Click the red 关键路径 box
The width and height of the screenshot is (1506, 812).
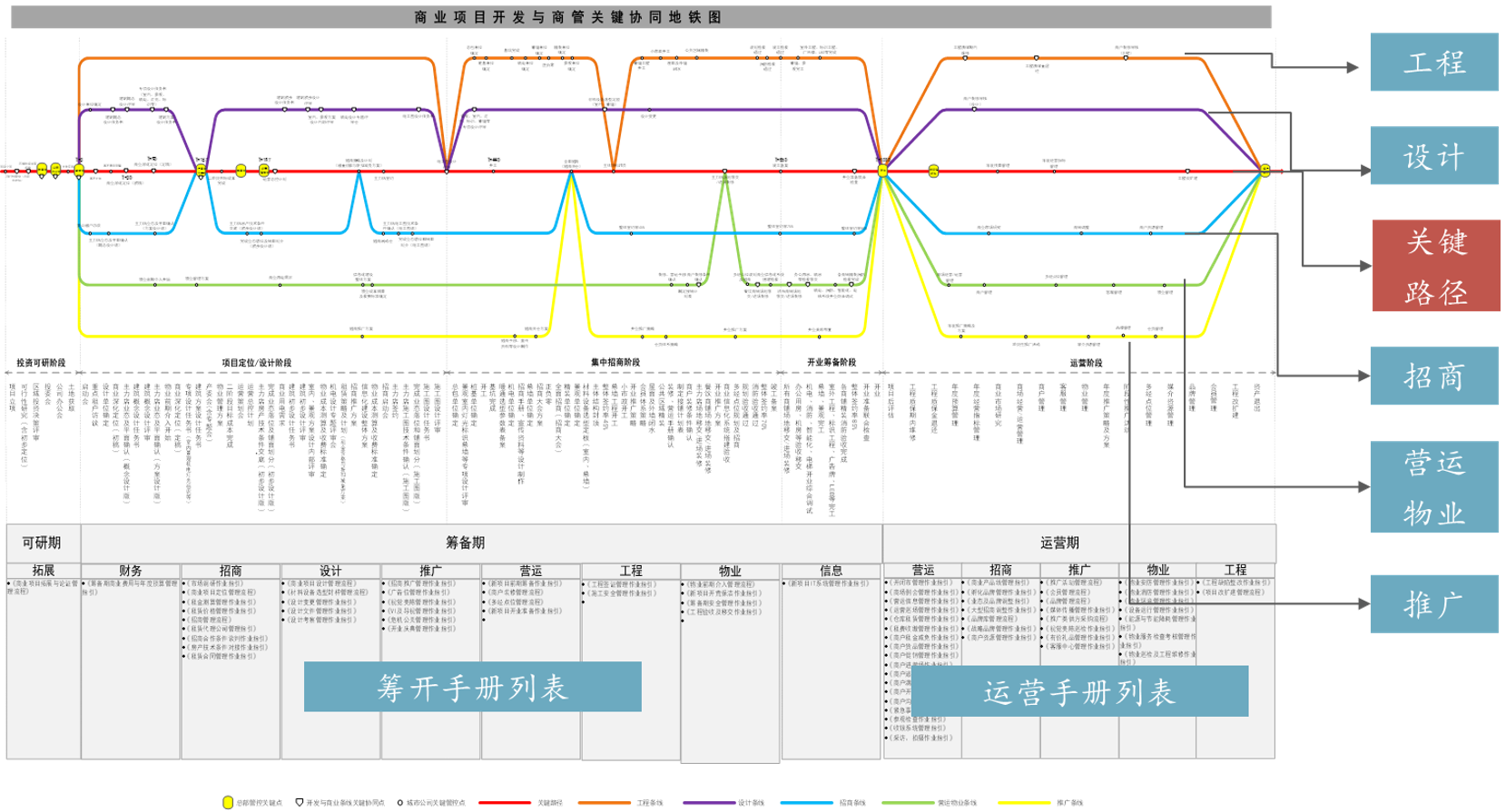click(1435, 266)
